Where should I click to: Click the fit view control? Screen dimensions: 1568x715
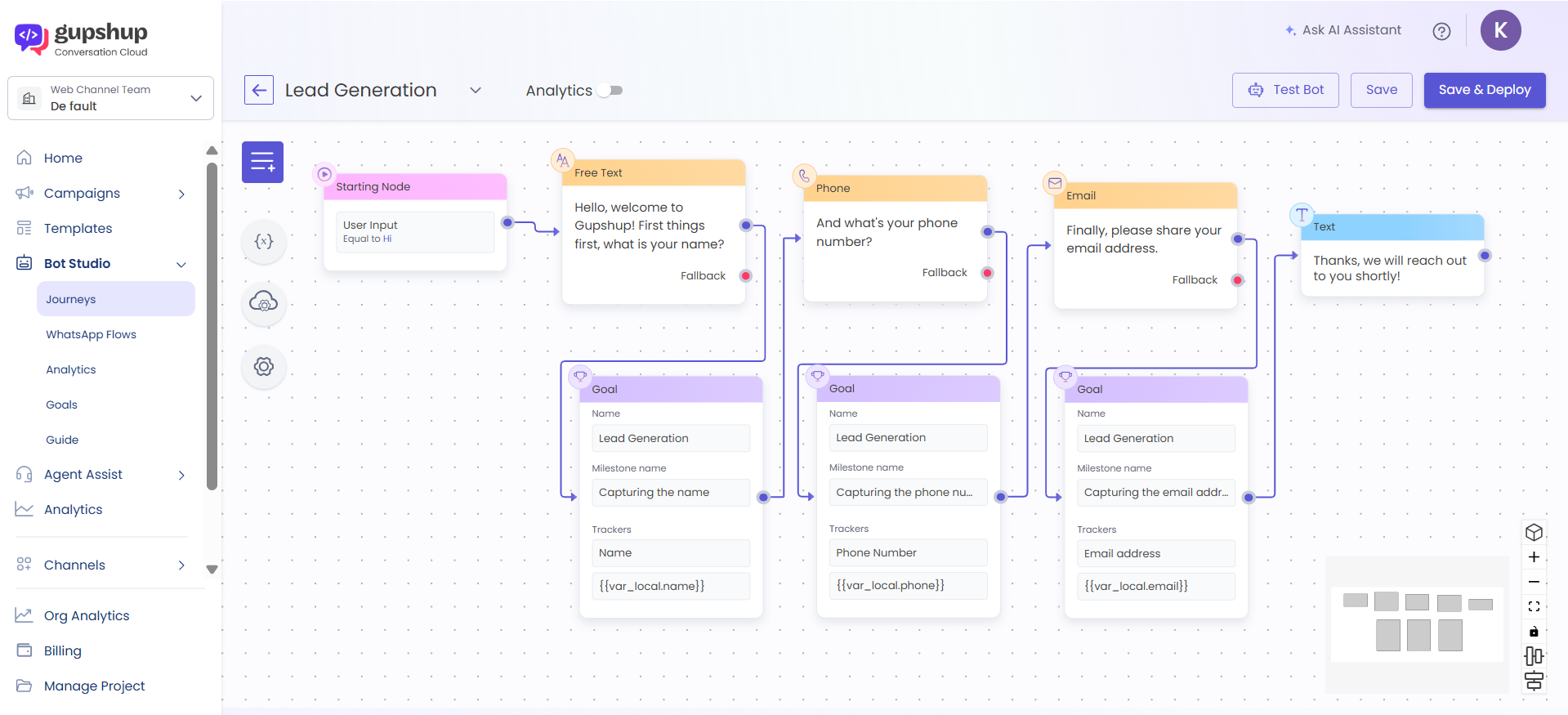(x=1534, y=606)
